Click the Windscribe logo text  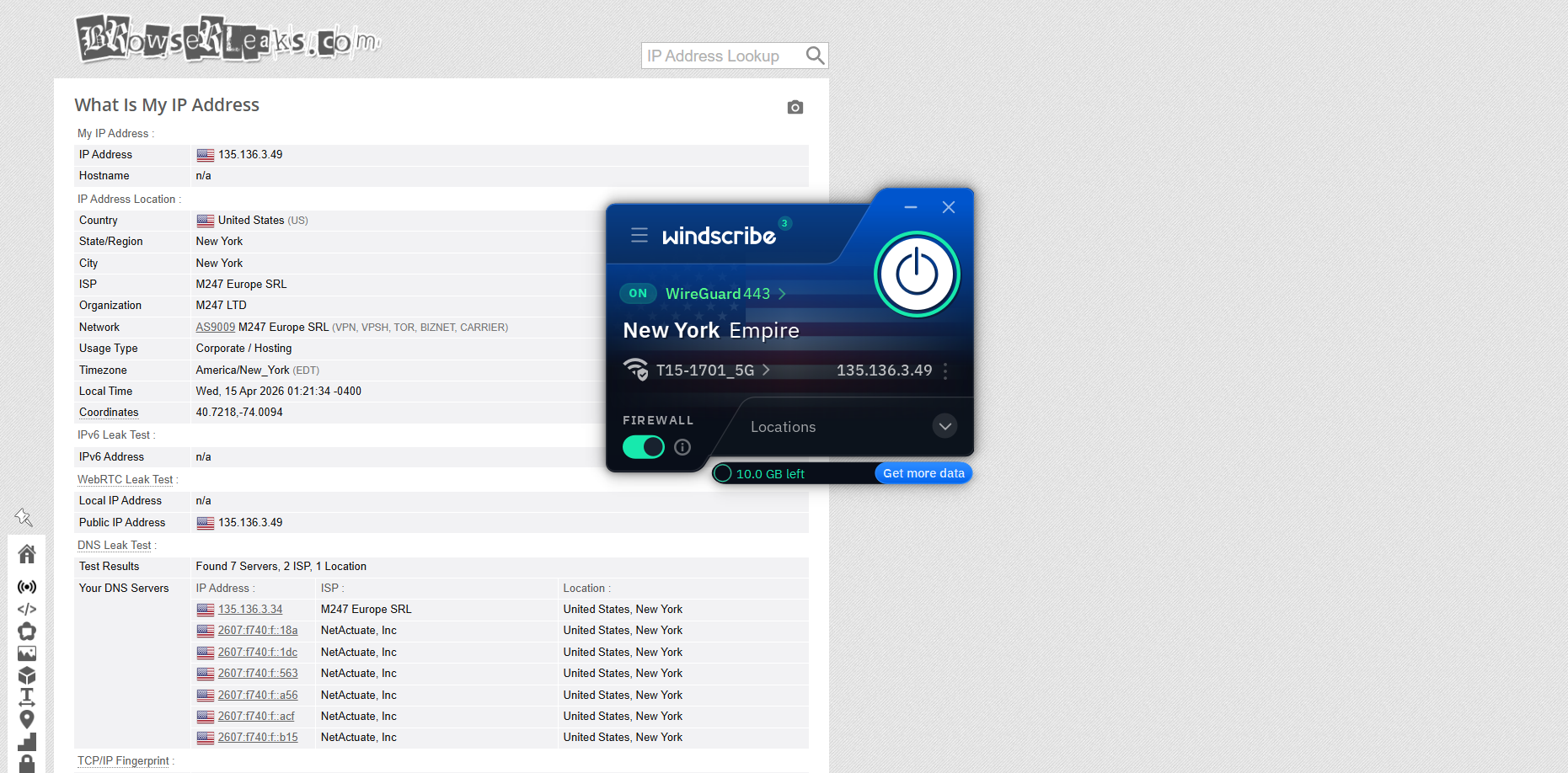coord(719,236)
